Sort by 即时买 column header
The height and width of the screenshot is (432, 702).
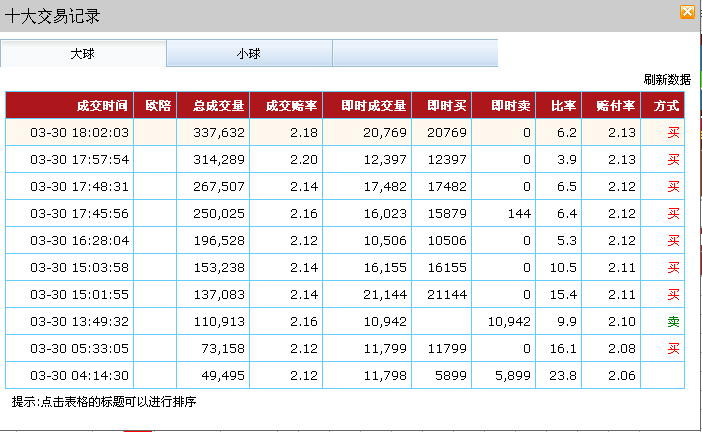446,105
